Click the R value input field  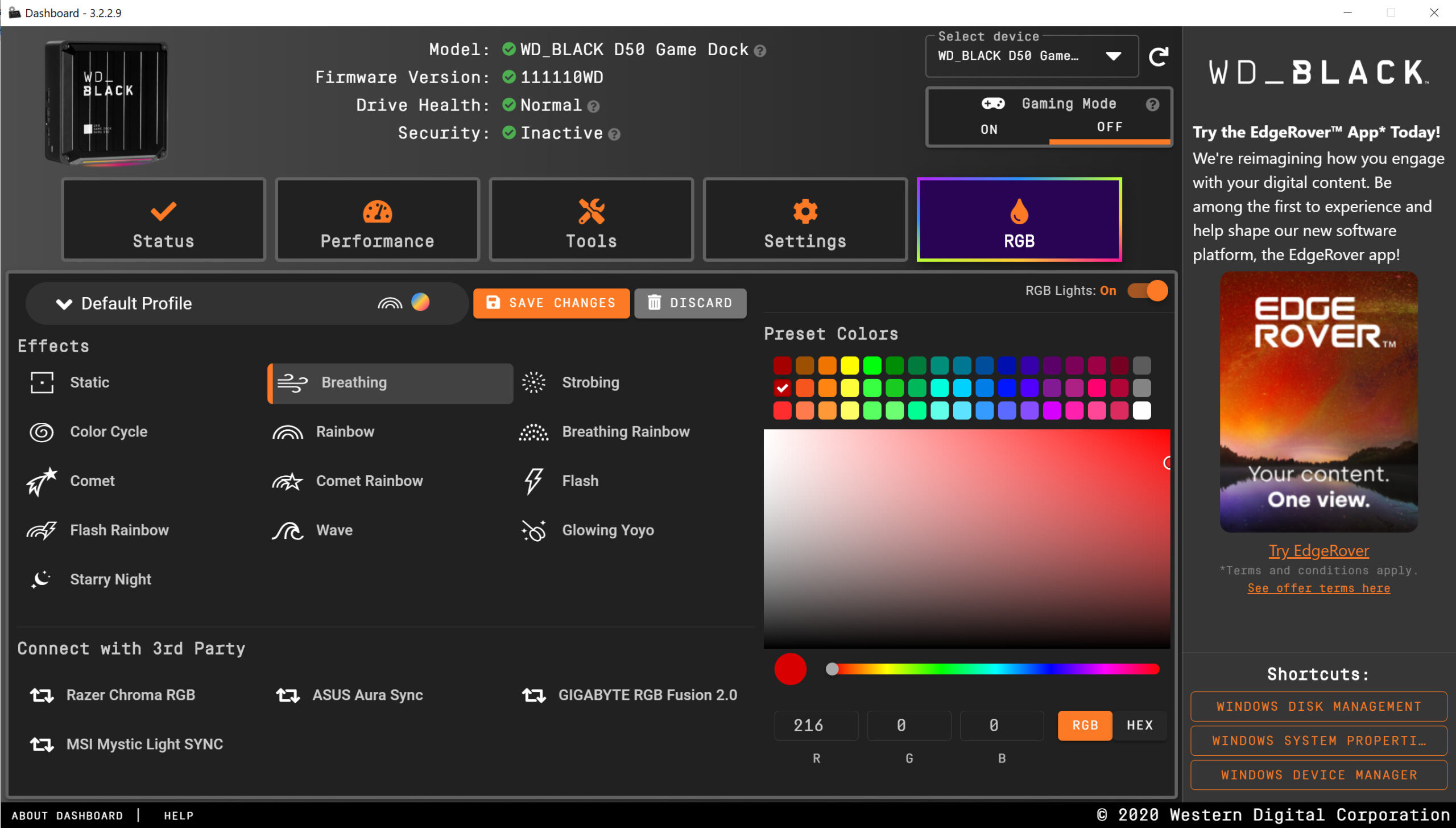point(816,725)
